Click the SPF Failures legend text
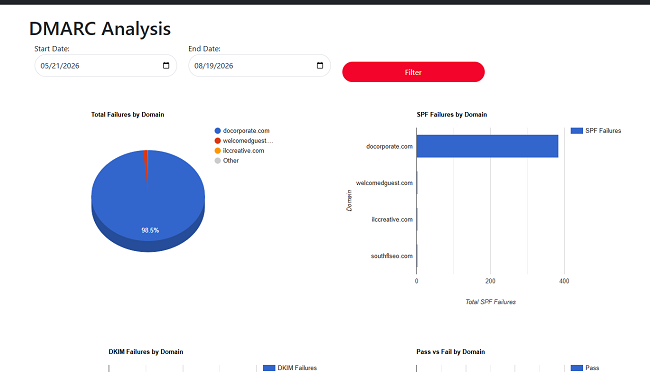The height and width of the screenshot is (372, 650). 603,131
